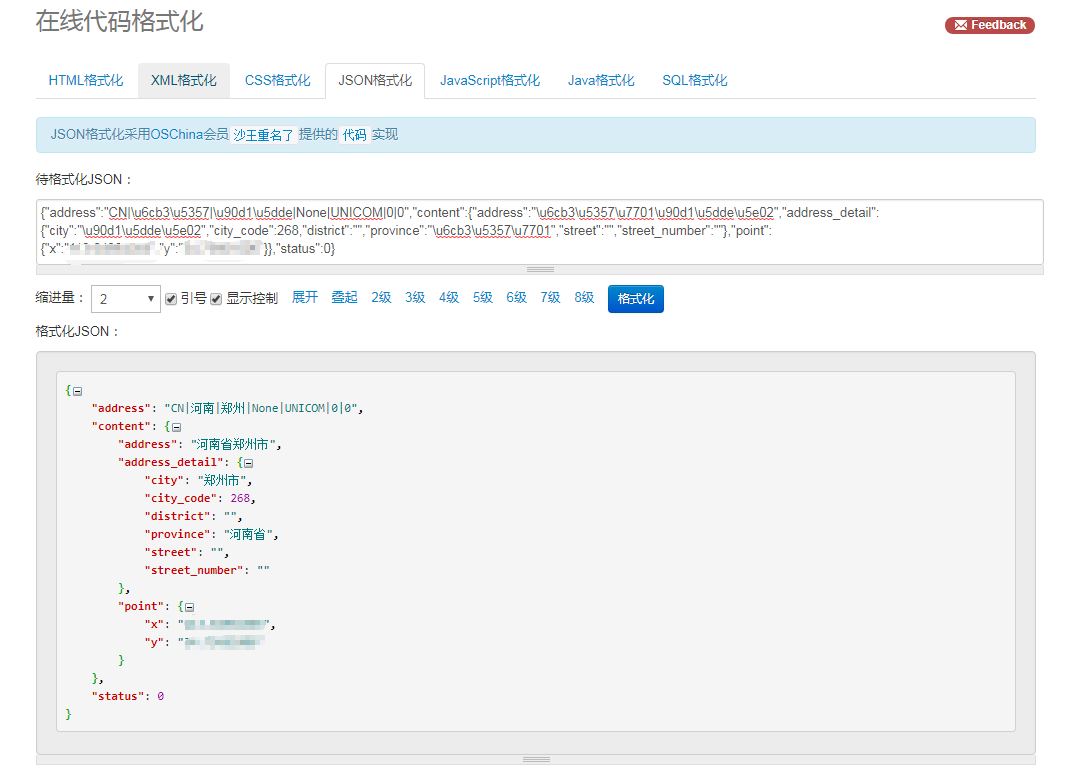Click the content "address" value 河南省郑州市
The height and width of the screenshot is (775, 1088).
coord(232,444)
